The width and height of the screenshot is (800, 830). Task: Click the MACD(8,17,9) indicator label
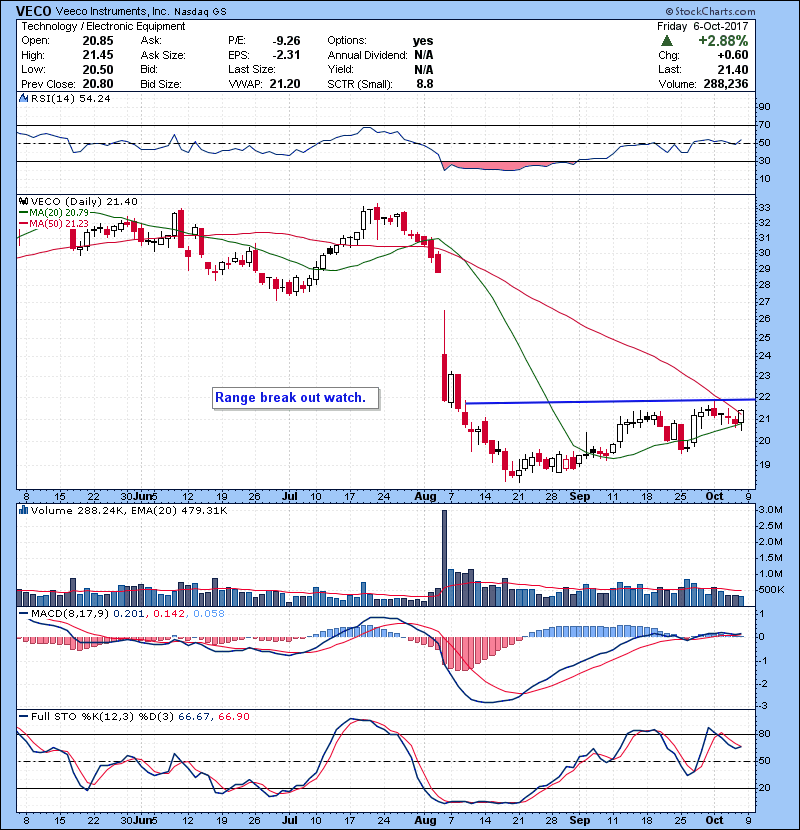tap(70, 614)
